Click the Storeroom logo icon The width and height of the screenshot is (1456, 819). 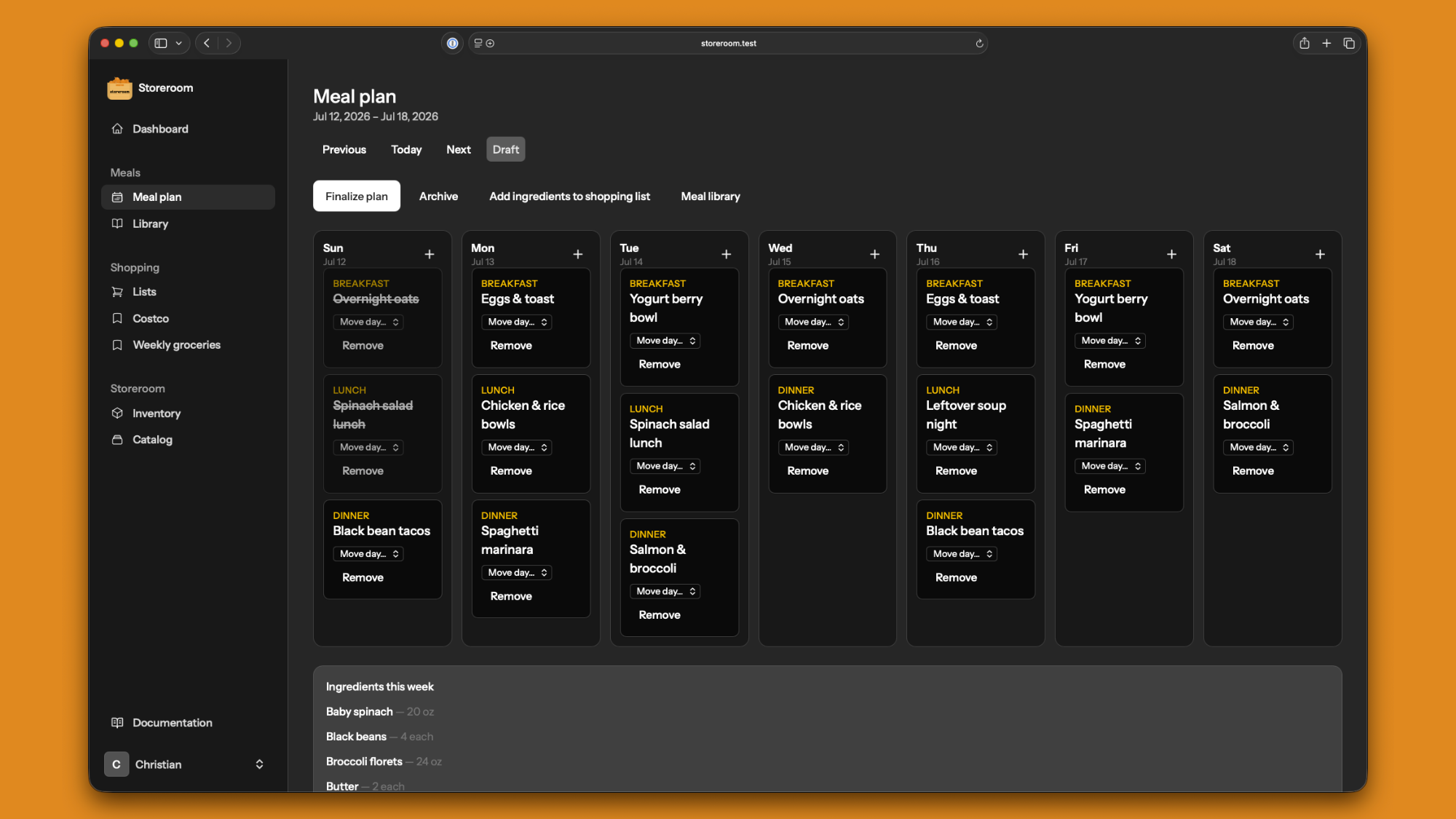pos(119,88)
